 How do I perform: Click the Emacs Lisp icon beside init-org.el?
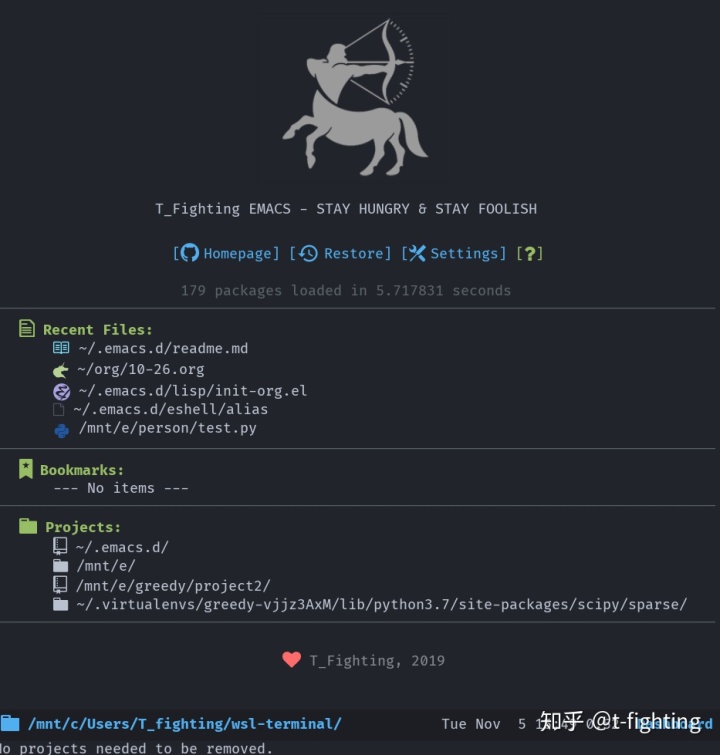coord(62,392)
